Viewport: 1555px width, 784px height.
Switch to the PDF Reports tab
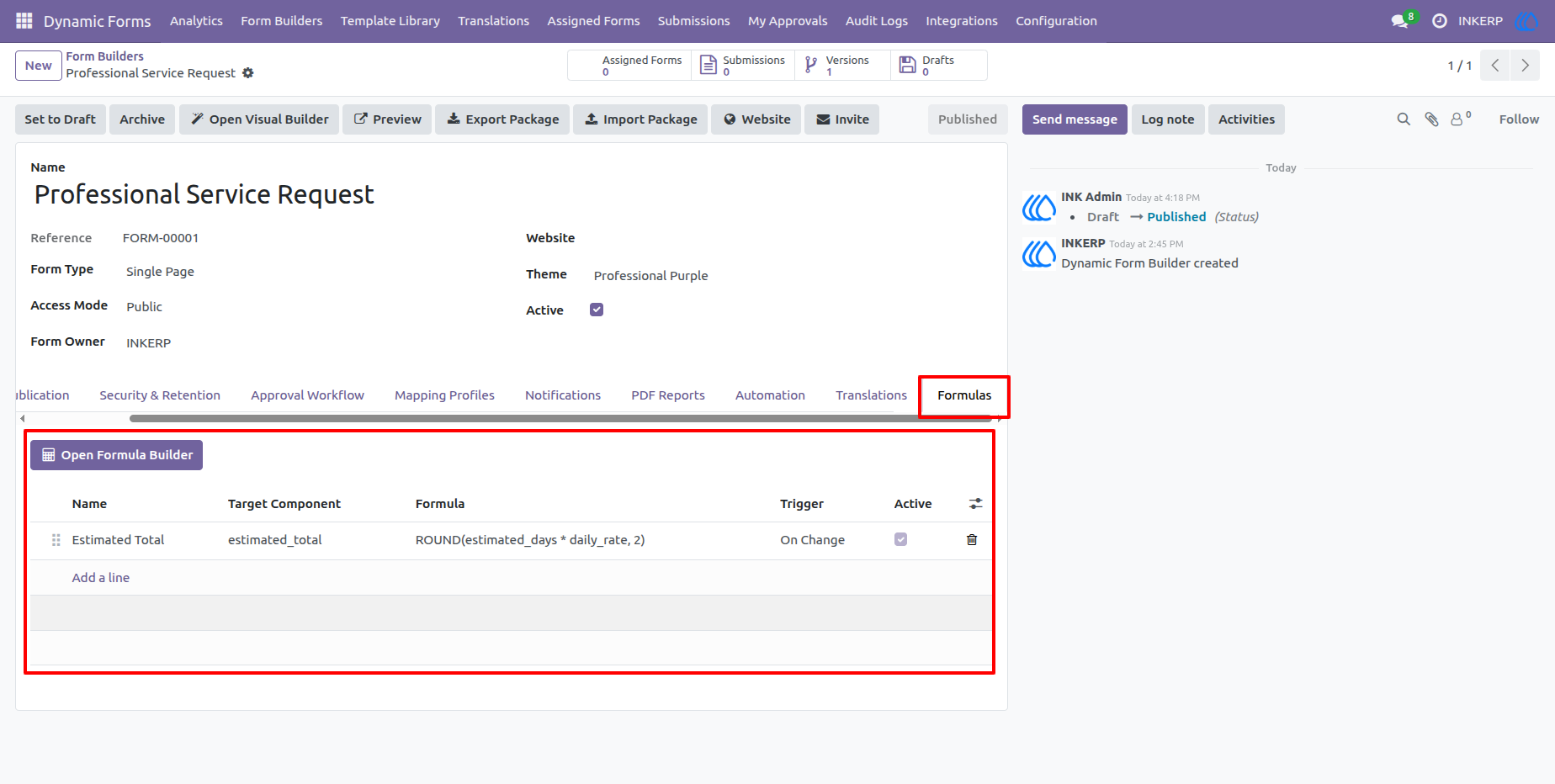click(668, 395)
